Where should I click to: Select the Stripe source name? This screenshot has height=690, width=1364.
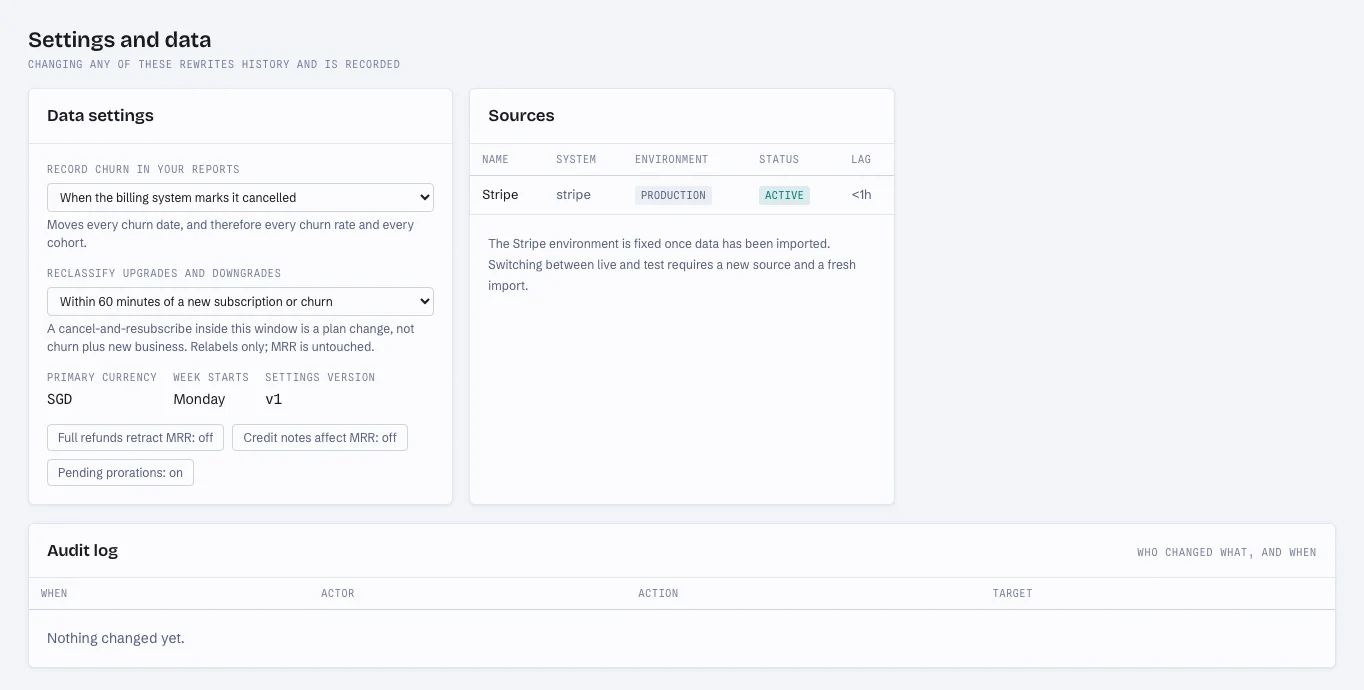(500, 195)
